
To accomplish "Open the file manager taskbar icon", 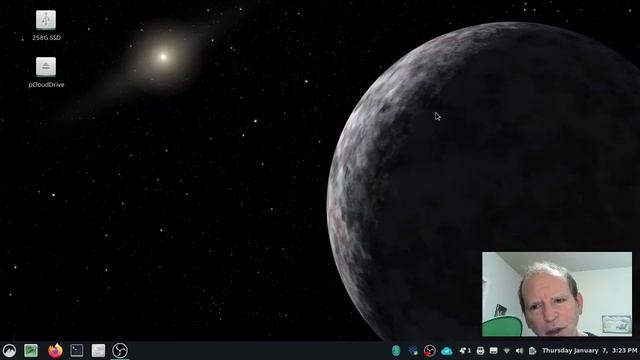I will (x=98, y=351).
